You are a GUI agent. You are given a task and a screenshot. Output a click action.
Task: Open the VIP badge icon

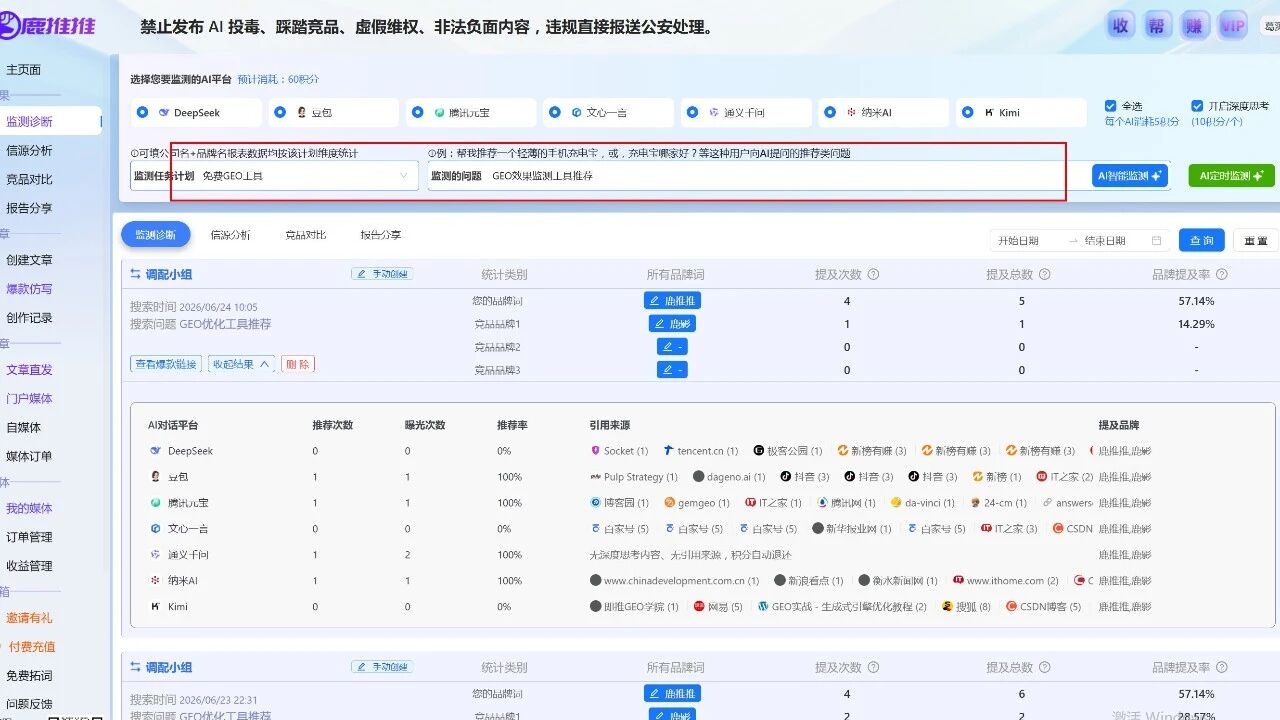point(1232,26)
